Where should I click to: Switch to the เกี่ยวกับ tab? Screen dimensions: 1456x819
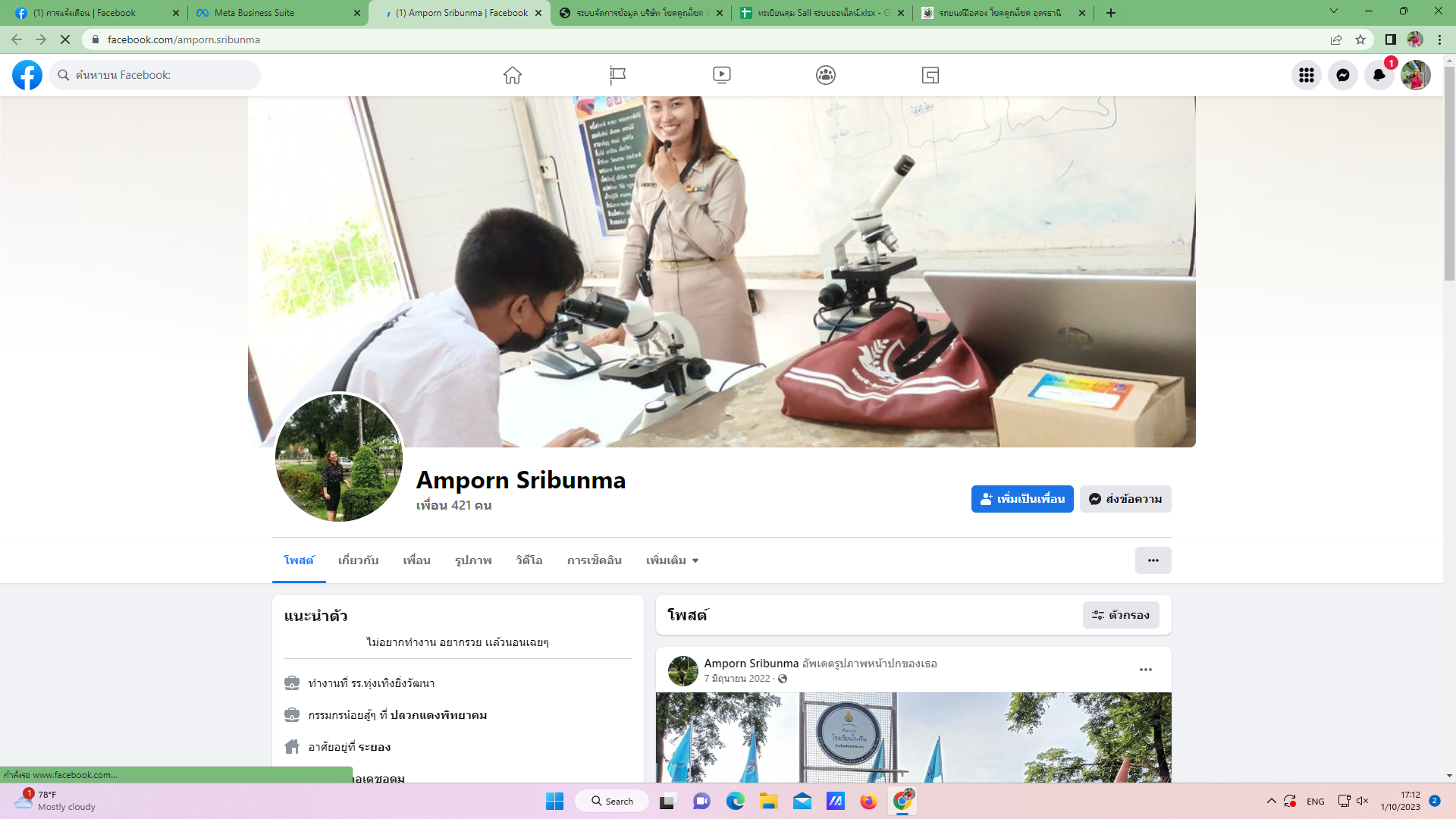pos(358,560)
